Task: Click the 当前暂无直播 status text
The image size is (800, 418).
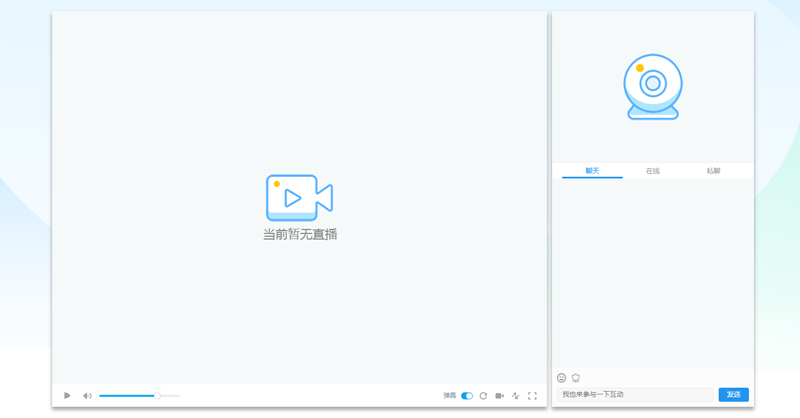Action: (x=300, y=234)
